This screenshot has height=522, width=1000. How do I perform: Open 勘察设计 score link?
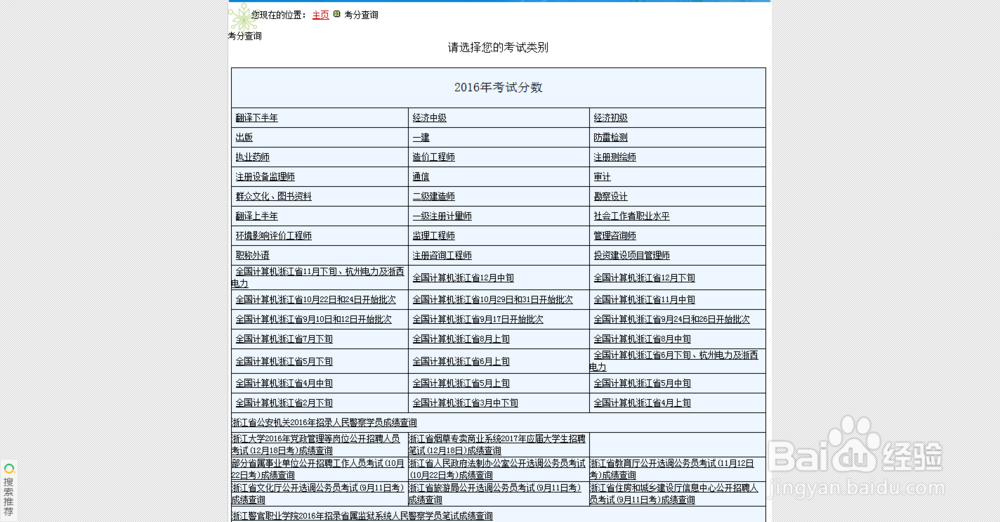(x=610, y=197)
